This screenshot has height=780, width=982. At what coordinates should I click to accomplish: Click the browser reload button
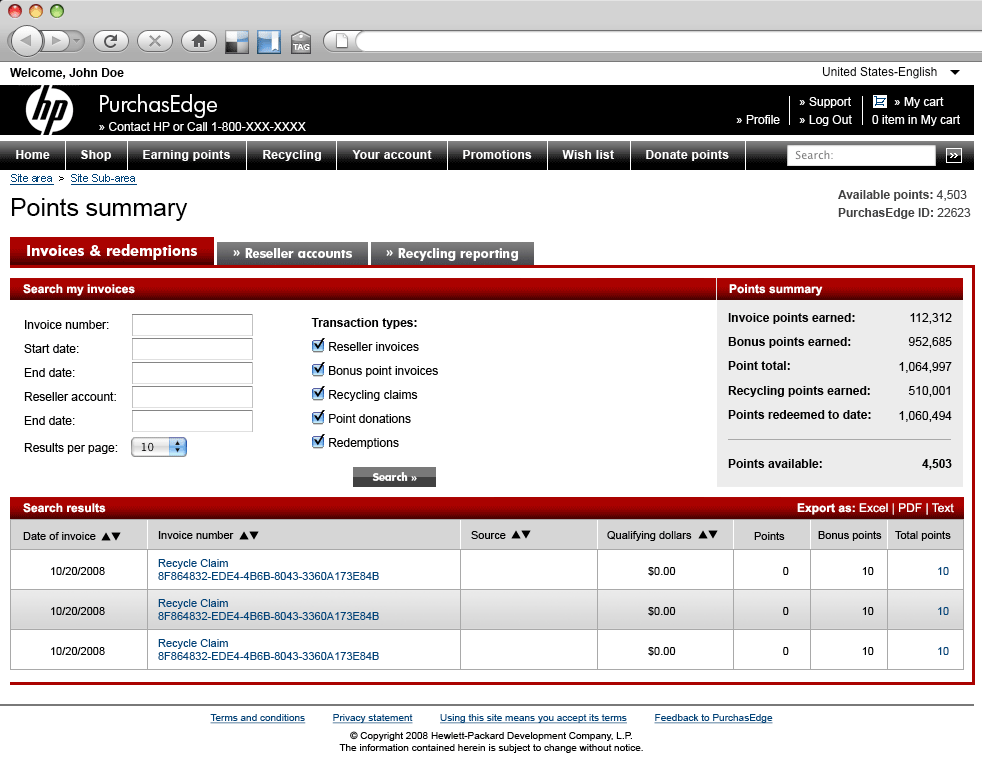tap(110, 41)
